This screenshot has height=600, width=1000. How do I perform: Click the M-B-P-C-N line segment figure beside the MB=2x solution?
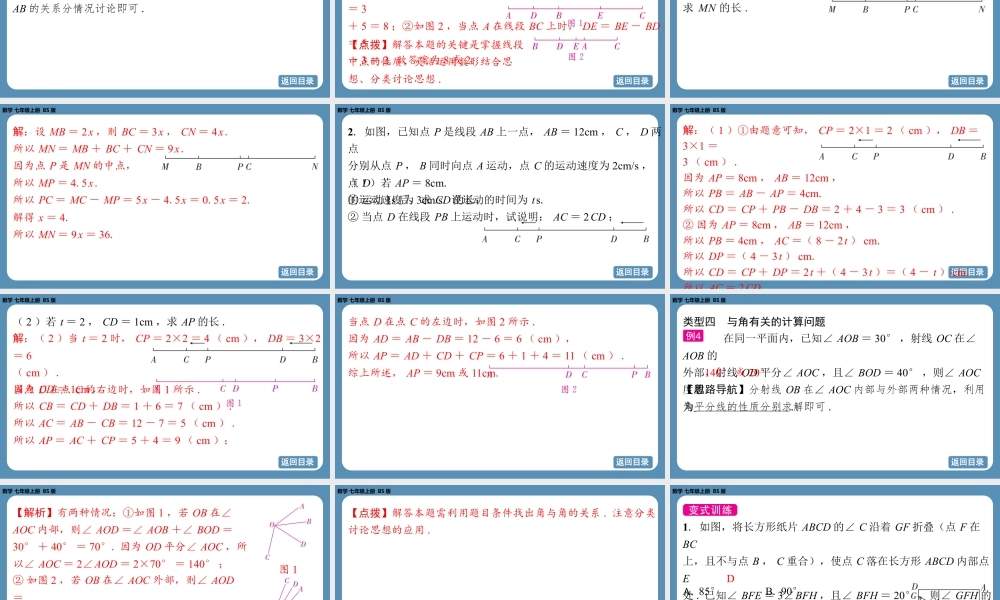pyautogui.click(x=240, y=160)
